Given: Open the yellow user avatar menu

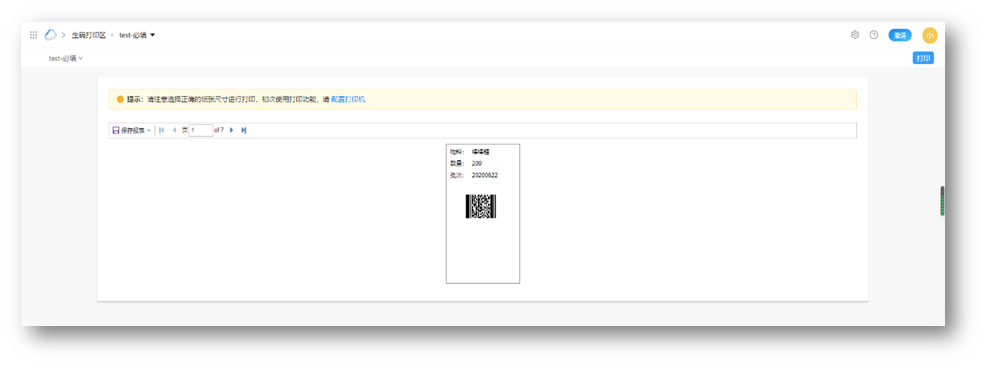Looking at the screenshot, I should tap(930, 35).
